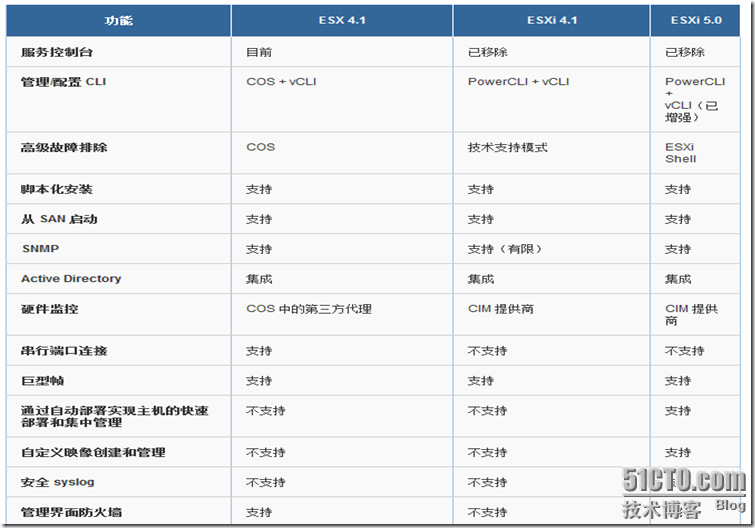
Task: Select the 目前 cell under ESX 4.1
Action: 259,52
